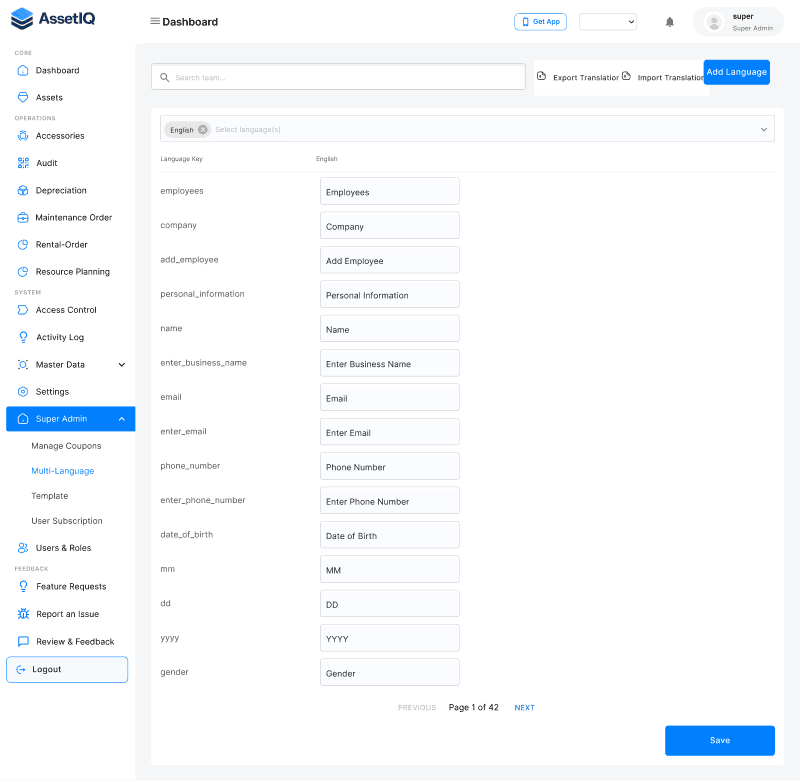Edit the Add Employee translation field
This screenshot has width=800, height=781.
coord(389,260)
